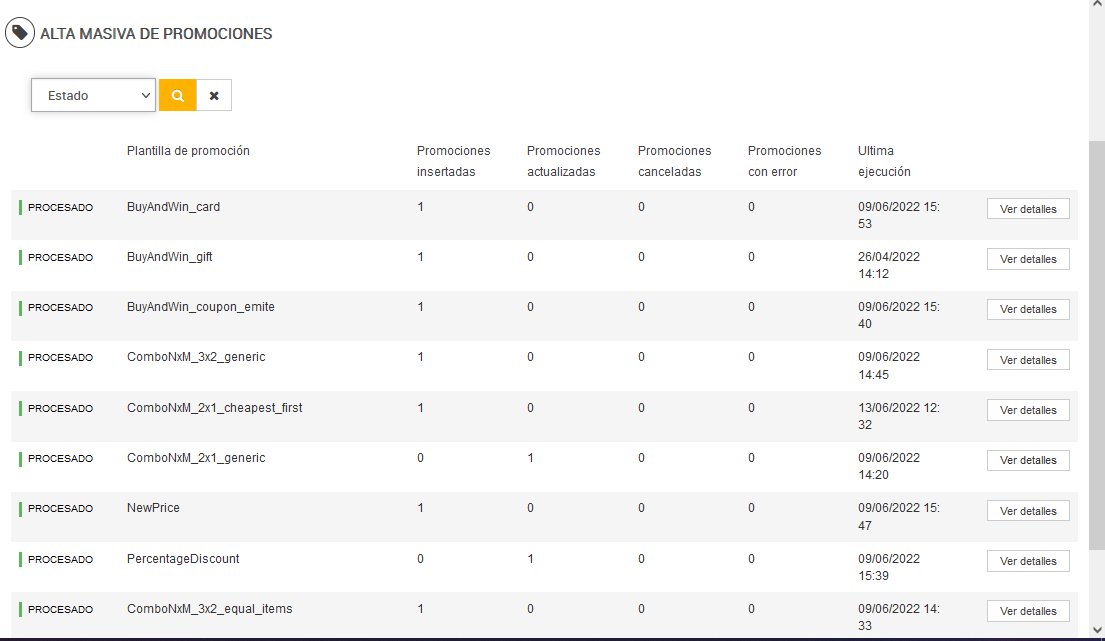1105x641 pixels.
Task: Click the Plantilla de promoción column header
Action: click(188, 151)
